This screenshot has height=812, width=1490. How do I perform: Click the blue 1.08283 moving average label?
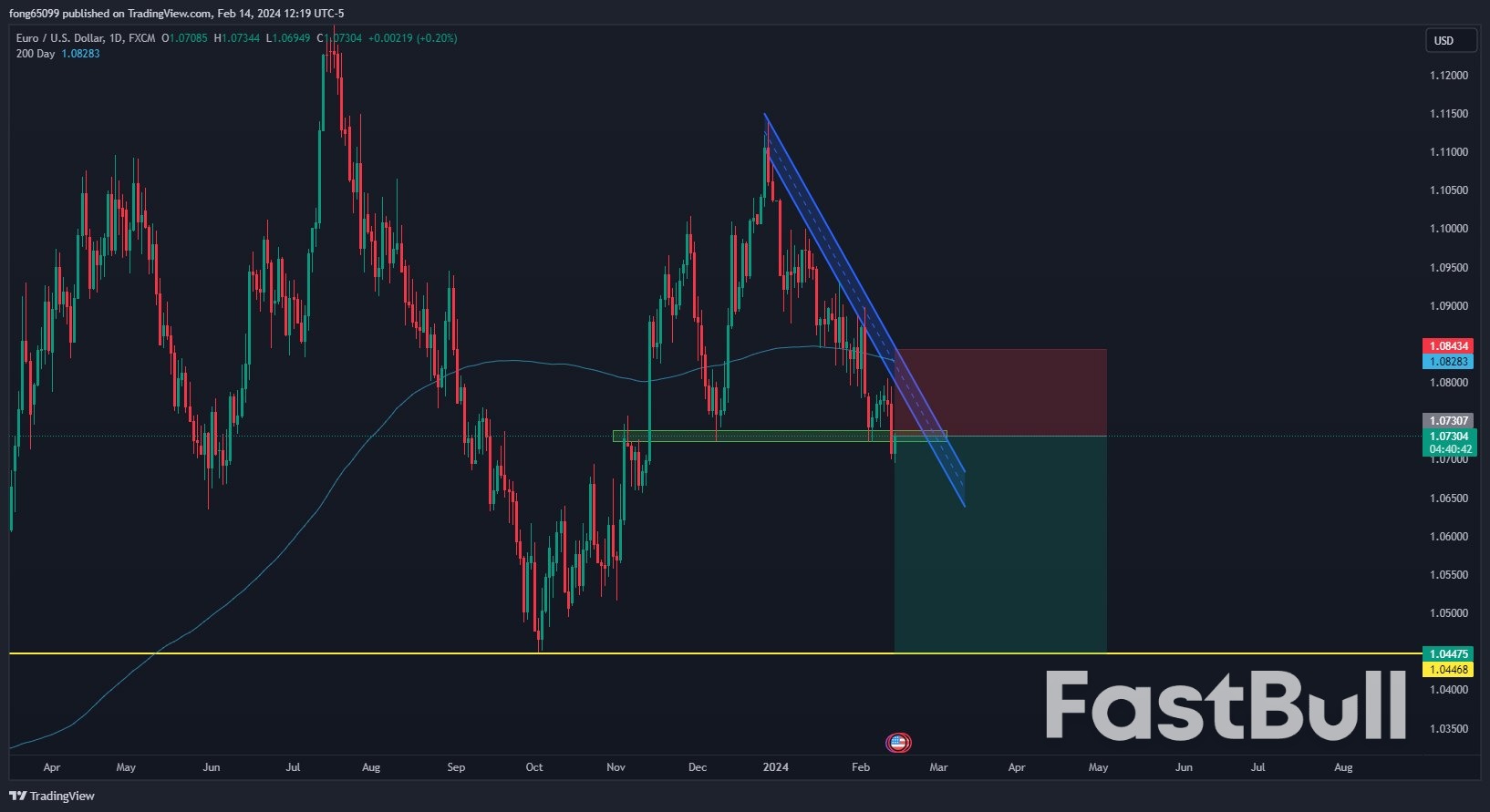[x=1448, y=362]
